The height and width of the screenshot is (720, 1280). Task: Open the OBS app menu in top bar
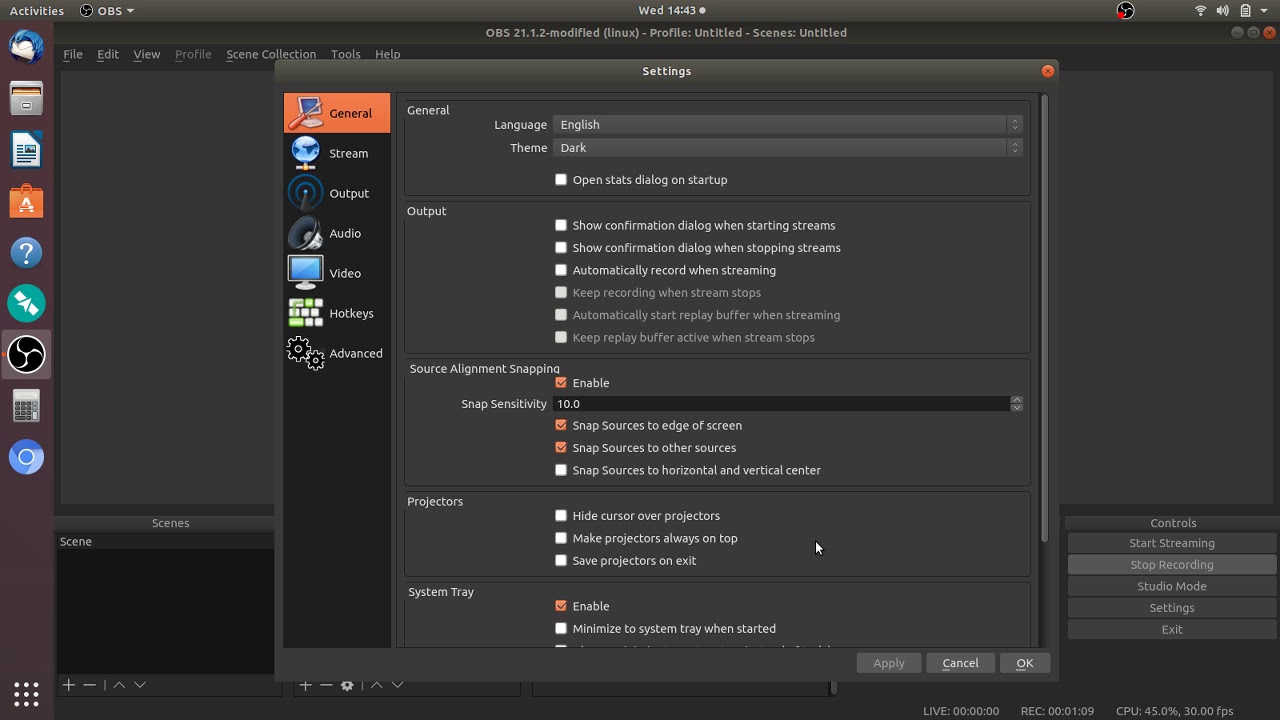point(106,10)
